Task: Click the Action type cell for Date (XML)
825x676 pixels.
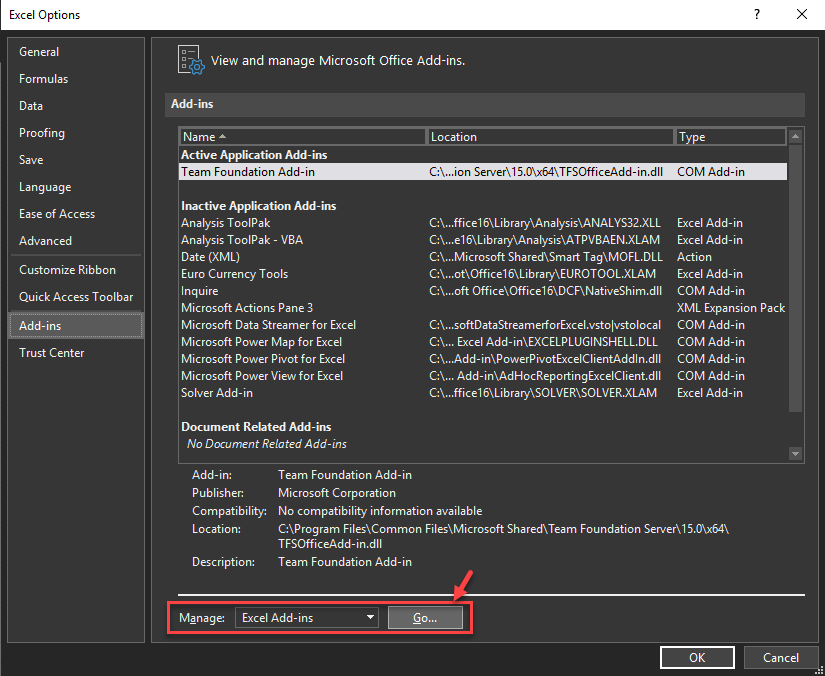Action: (694, 257)
